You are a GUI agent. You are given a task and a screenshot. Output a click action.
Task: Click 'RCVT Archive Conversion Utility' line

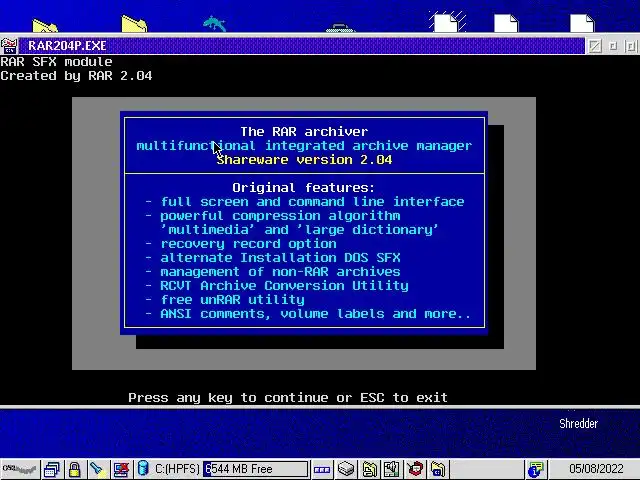tap(284, 285)
